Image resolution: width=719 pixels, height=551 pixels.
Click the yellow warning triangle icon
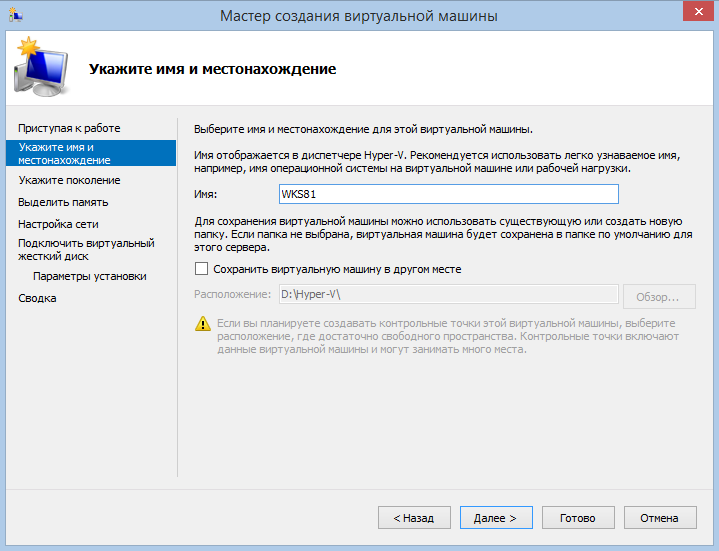point(203,324)
